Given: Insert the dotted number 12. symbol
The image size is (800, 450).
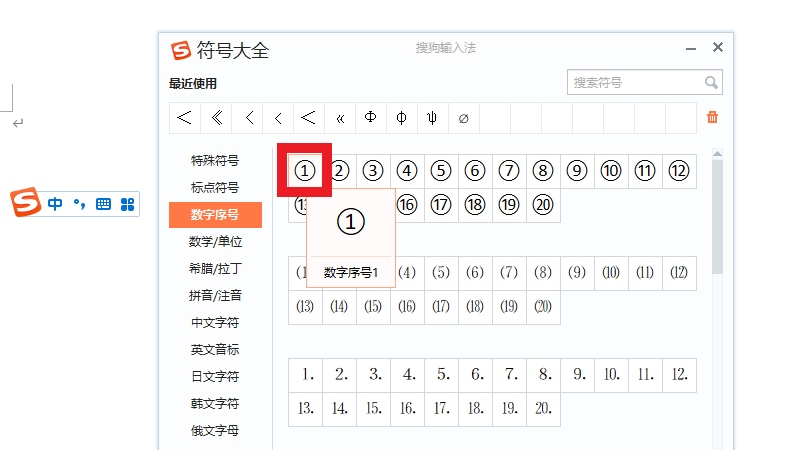Looking at the screenshot, I should [x=679, y=375].
